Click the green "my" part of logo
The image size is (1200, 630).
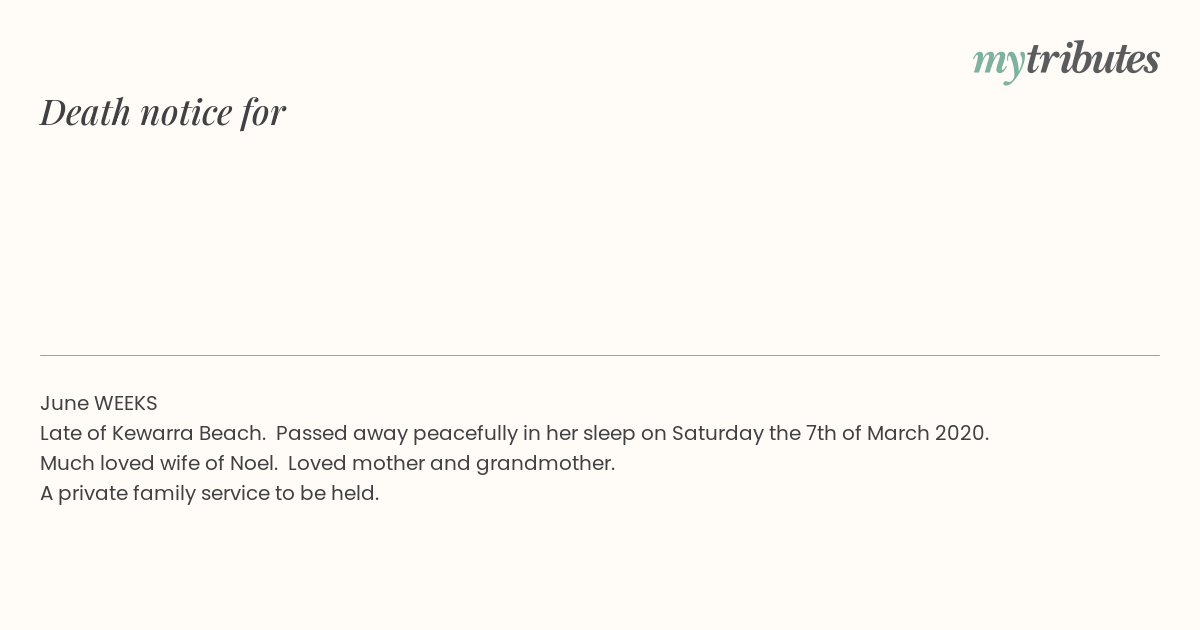(x=999, y=63)
